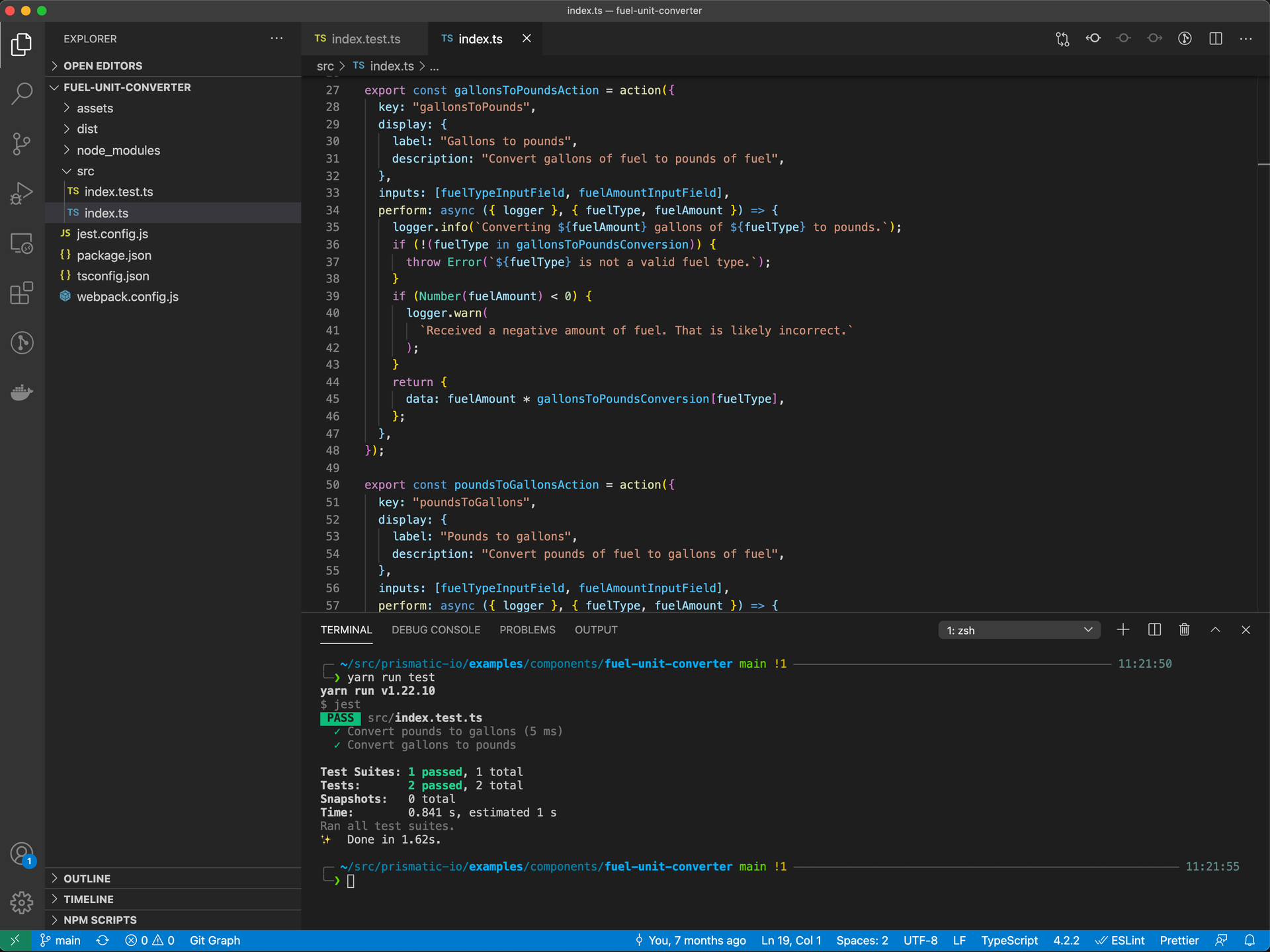1270x952 pixels.
Task: Expand the node_modules folder
Action: point(118,150)
